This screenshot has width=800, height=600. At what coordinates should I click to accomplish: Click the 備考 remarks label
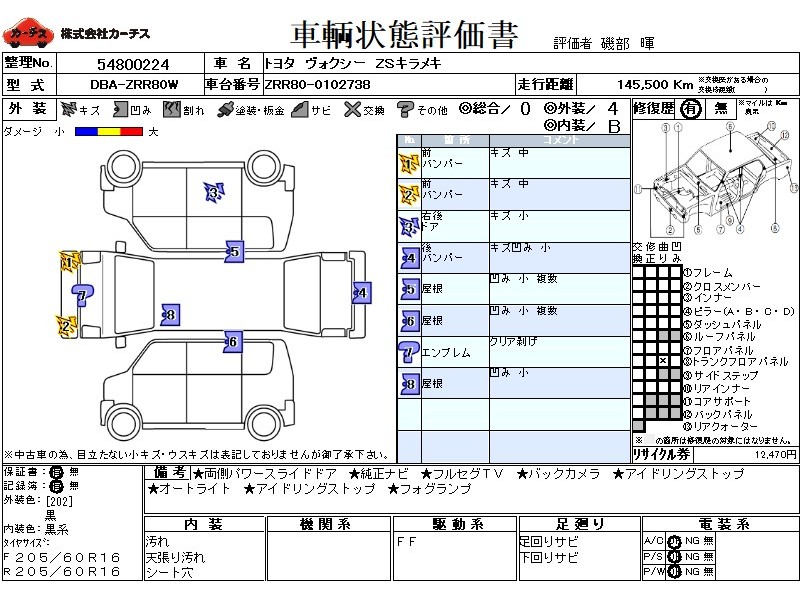pyautogui.click(x=169, y=473)
